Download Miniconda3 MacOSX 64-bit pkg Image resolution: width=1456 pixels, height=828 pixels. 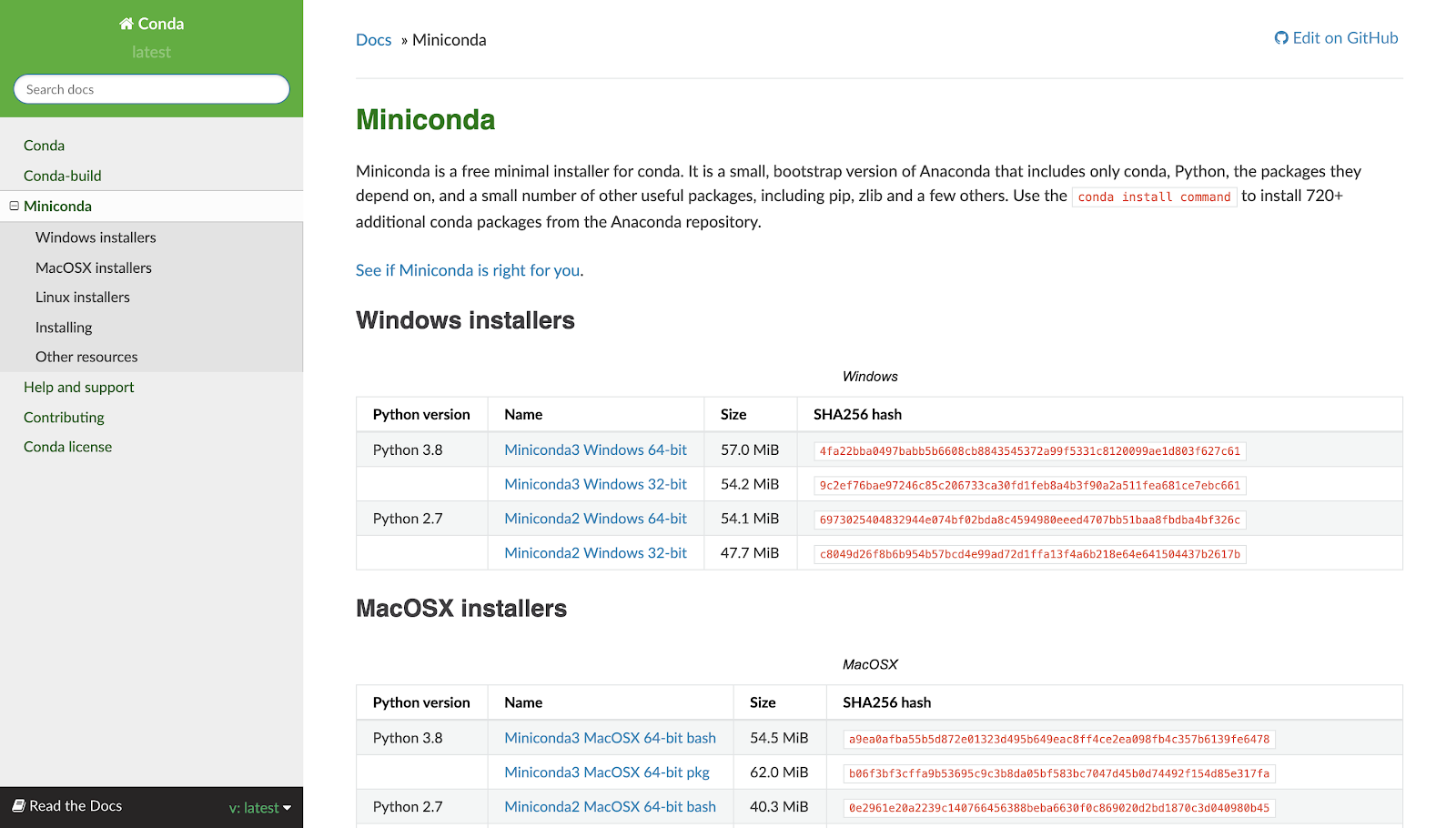coord(607,772)
